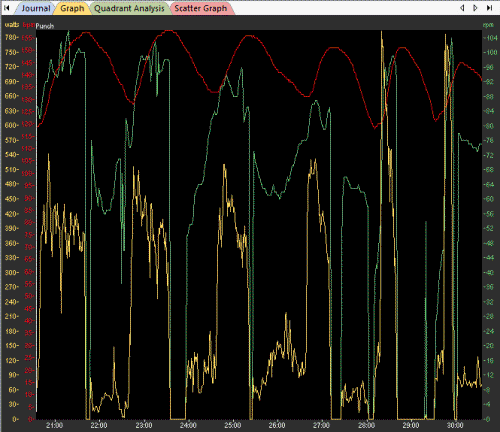Click the red bpm axis label
Image resolution: width=500 pixels, height=432 pixels.
29,25
